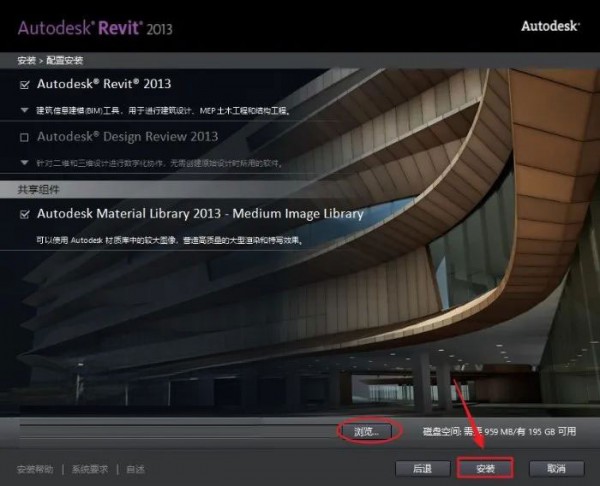Screen dimensions: 600x486
Task: Select the Material Library Medium Image Library title
Action: [x=200, y=214]
